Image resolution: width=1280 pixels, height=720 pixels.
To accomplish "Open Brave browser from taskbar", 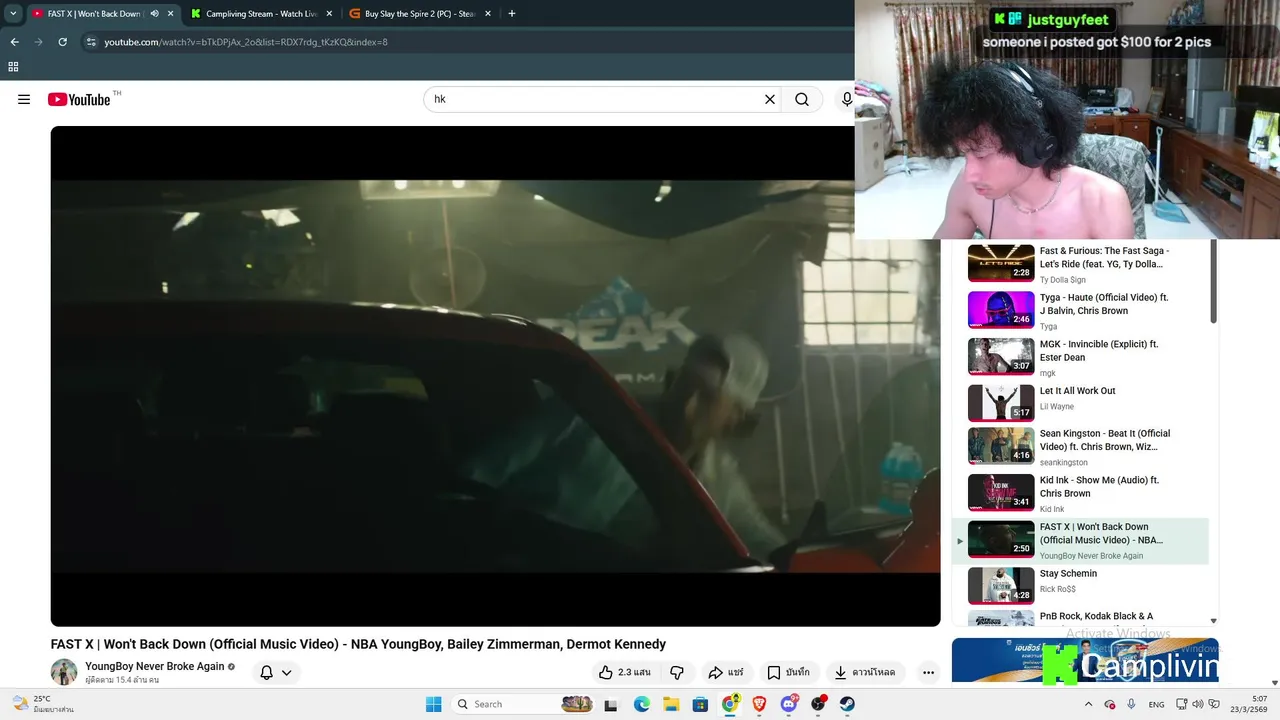I will (x=759, y=704).
